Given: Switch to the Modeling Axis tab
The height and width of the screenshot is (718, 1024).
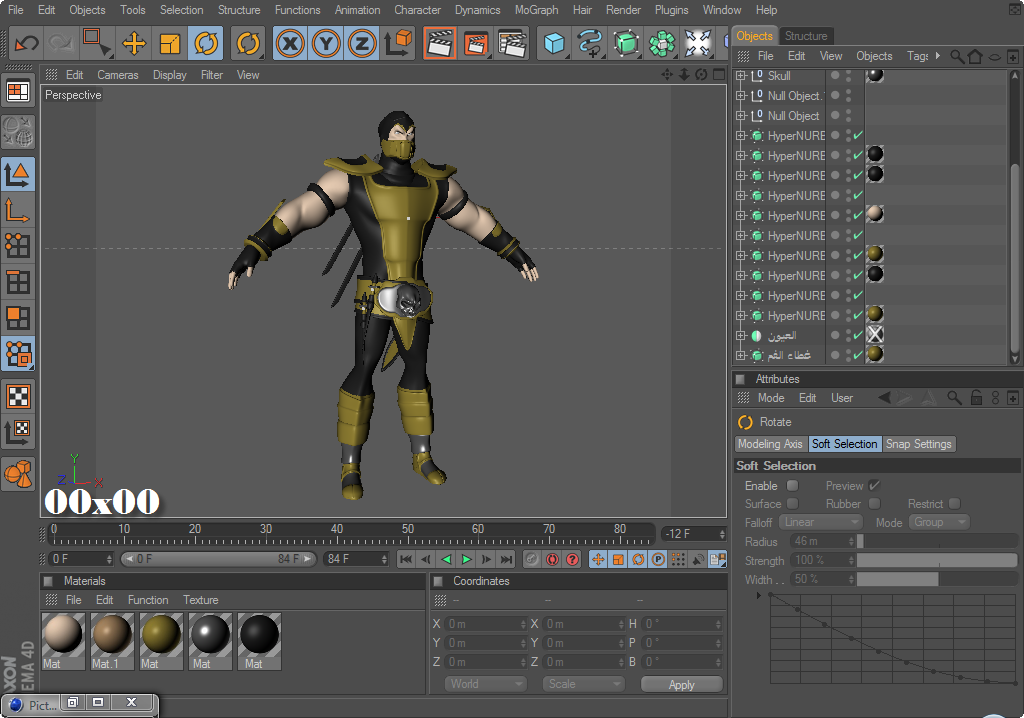Looking at the screenshot, I should [771, 444].
